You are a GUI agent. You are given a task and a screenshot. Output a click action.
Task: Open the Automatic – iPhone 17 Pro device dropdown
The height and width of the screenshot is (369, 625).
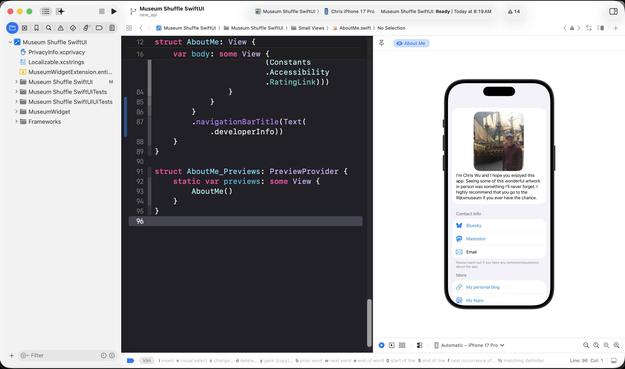[469, 345]
